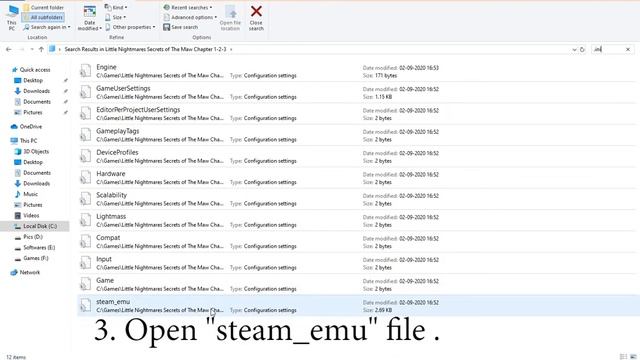Click the up one level arrow
The image size is (640, 360).
coord(41,49)
